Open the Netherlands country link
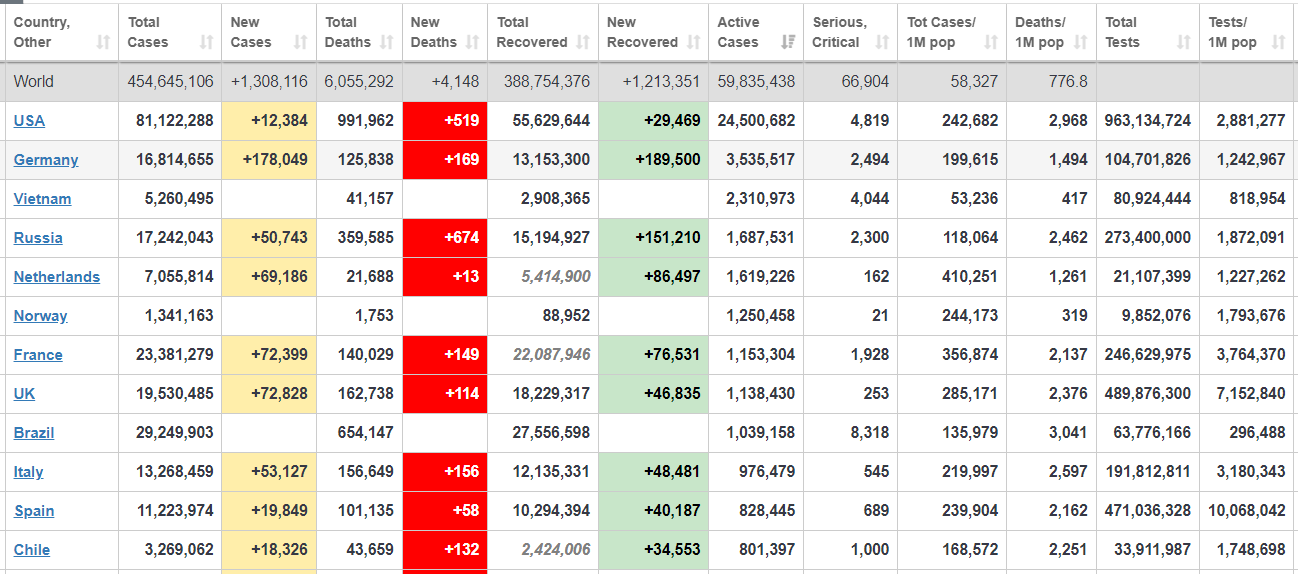The image size is (1298, 574). [57, 277]
